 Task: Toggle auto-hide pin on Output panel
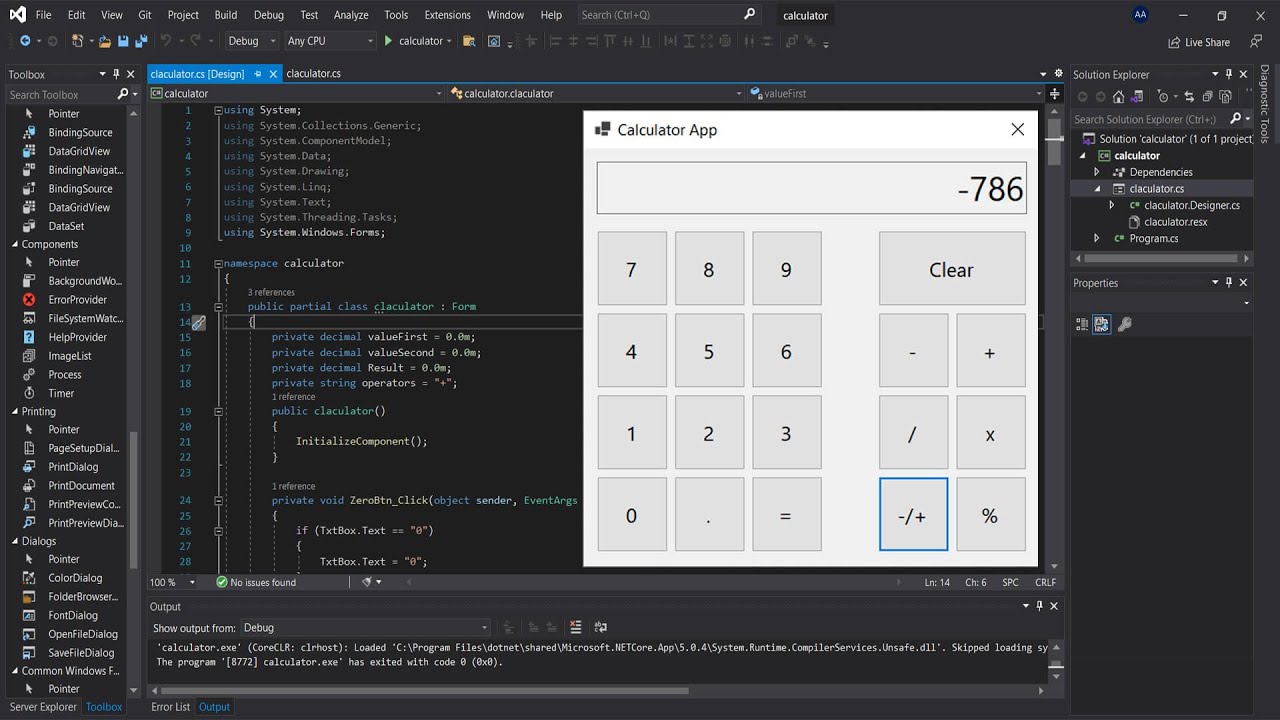(x=1039, y=606)
